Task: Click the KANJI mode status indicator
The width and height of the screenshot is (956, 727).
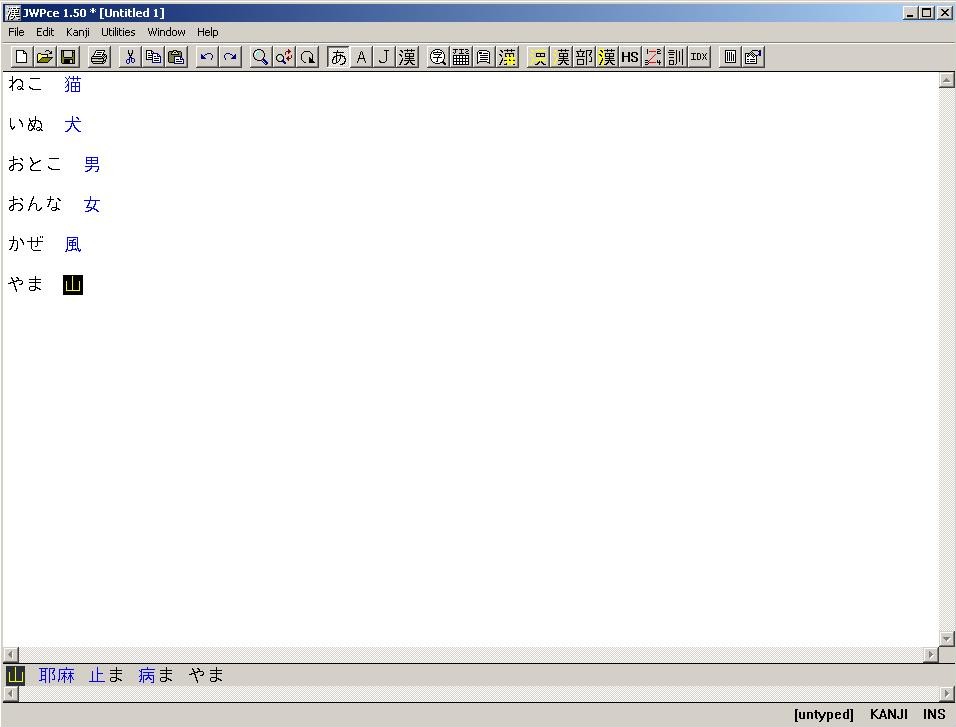Action: click(888, 714)
